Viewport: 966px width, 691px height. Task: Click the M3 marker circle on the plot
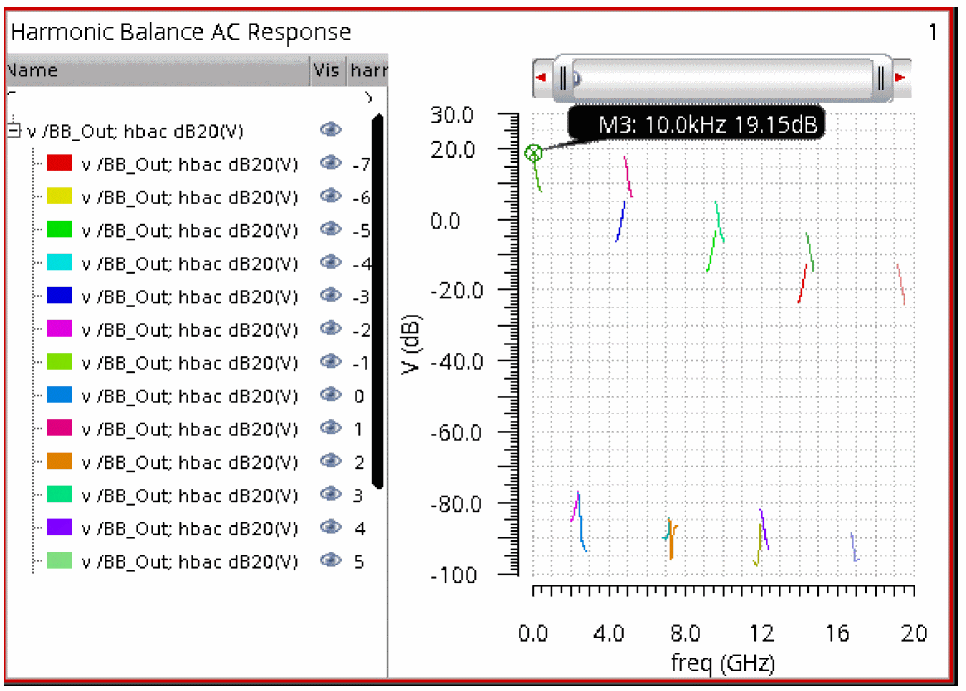[x=534, y=153]
